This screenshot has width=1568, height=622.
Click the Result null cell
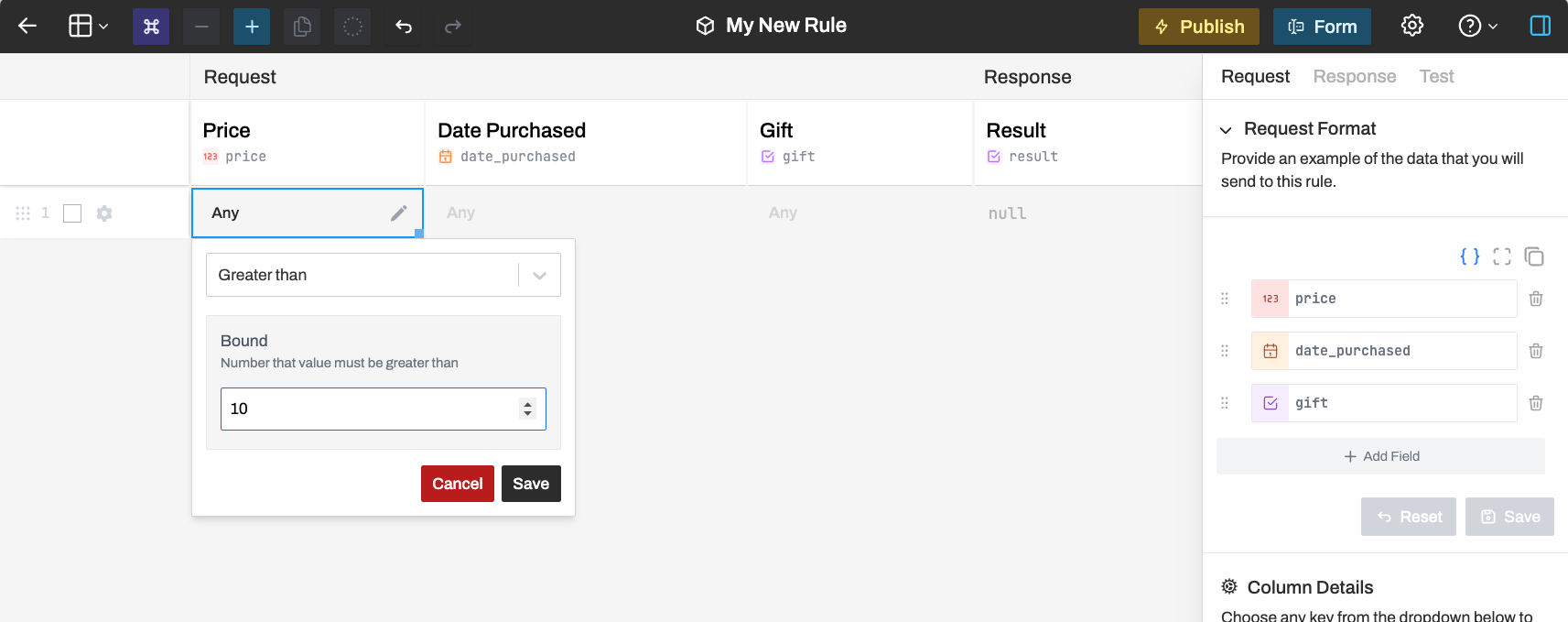pyautogui.click(x=1087, y=213)
